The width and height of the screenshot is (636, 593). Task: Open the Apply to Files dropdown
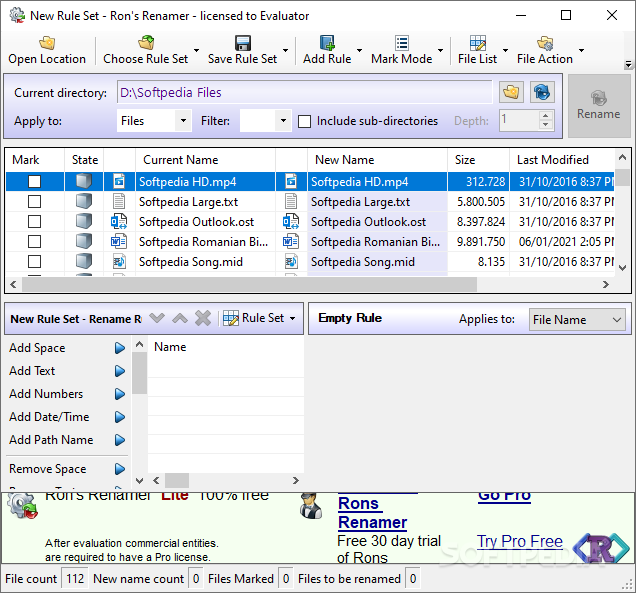click(x=183, y=120)
